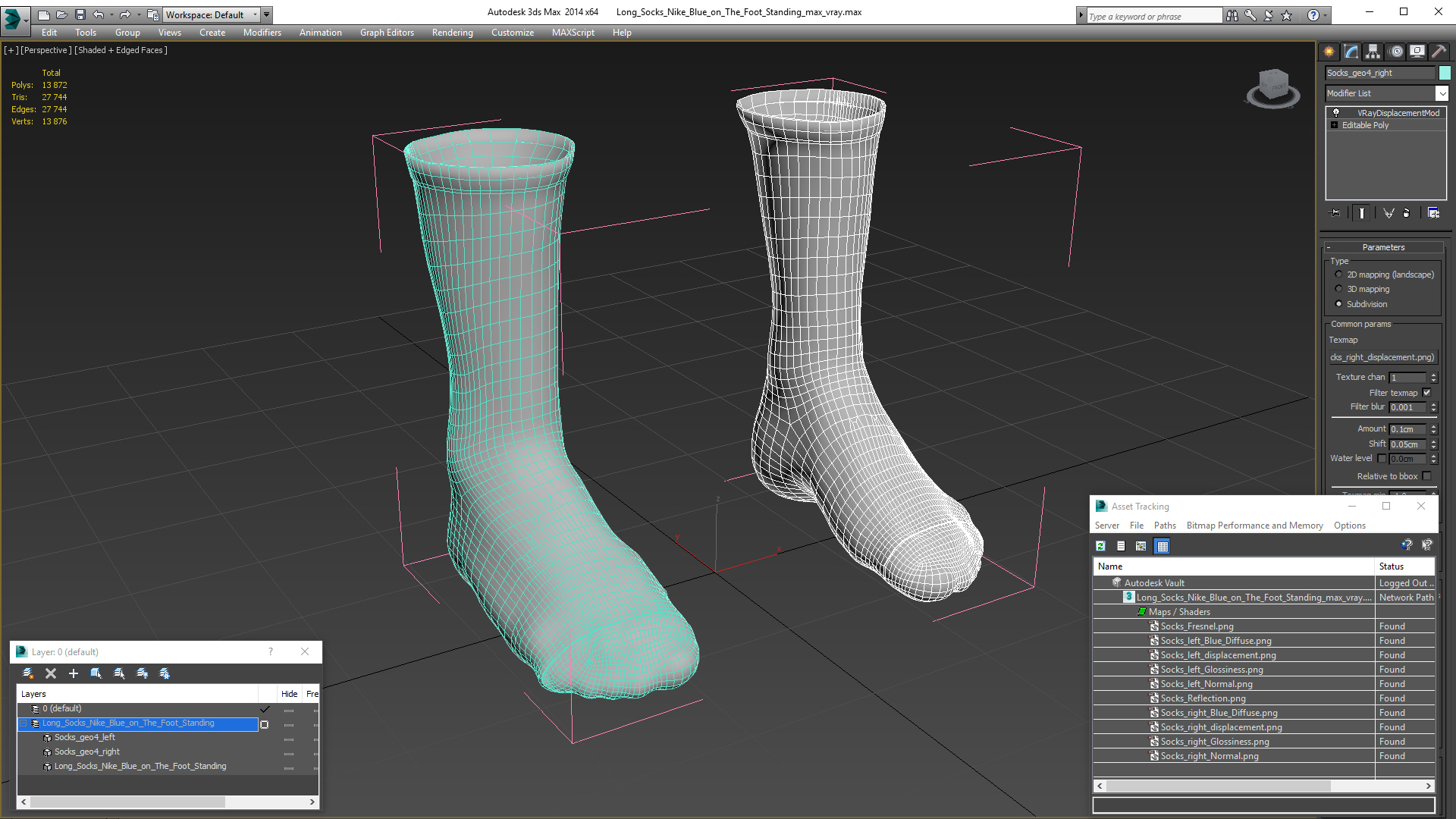
Task: Open the Modifiers menu
Action: tap(262, 33)
